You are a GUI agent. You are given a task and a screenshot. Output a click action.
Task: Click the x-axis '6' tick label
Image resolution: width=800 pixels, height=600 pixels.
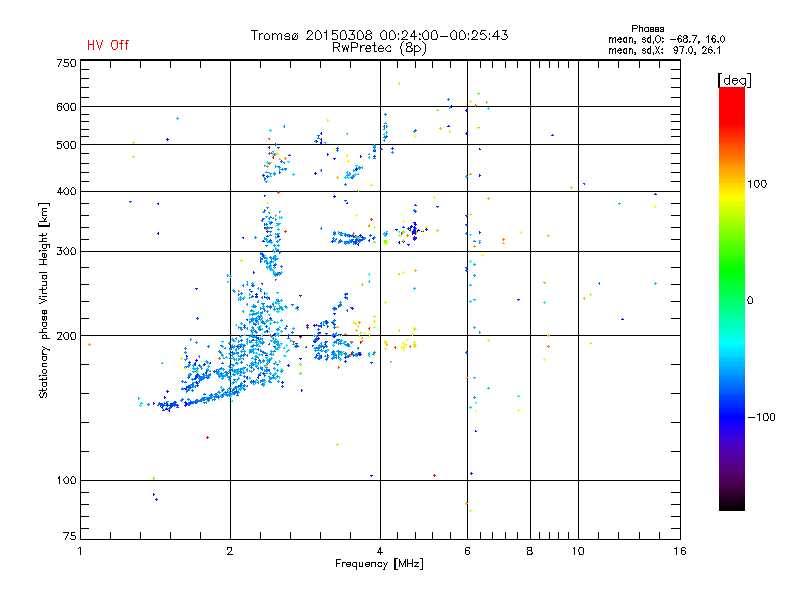[x=467, y=551]
